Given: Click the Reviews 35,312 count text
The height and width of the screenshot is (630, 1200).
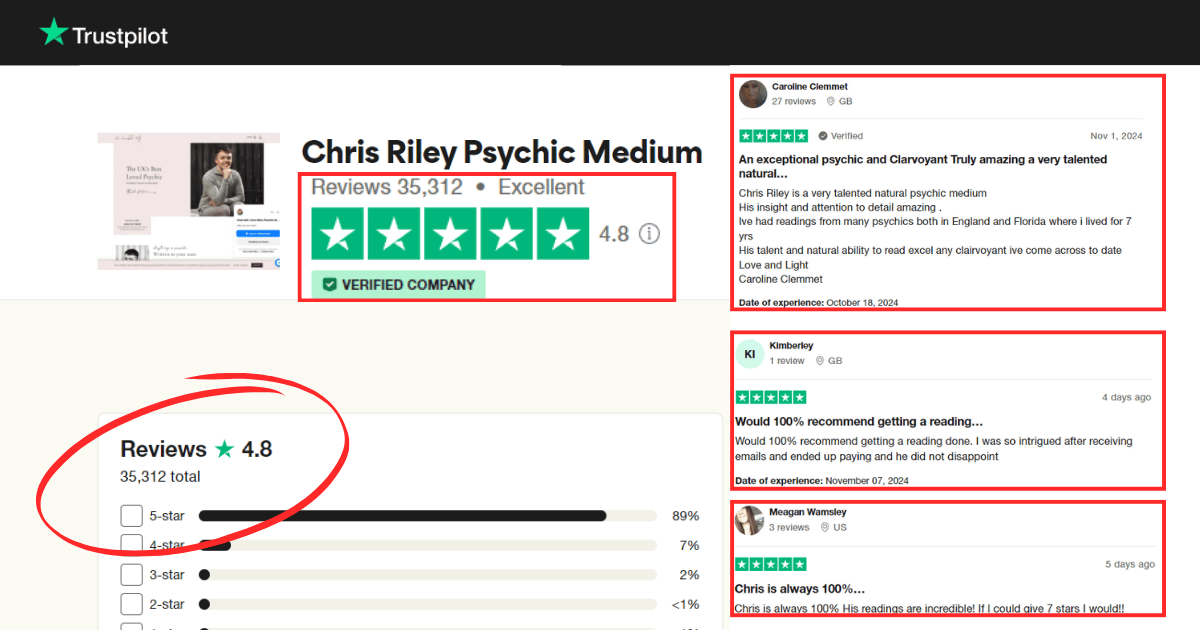Looking at the screenshot, I should tap(387, 187).
